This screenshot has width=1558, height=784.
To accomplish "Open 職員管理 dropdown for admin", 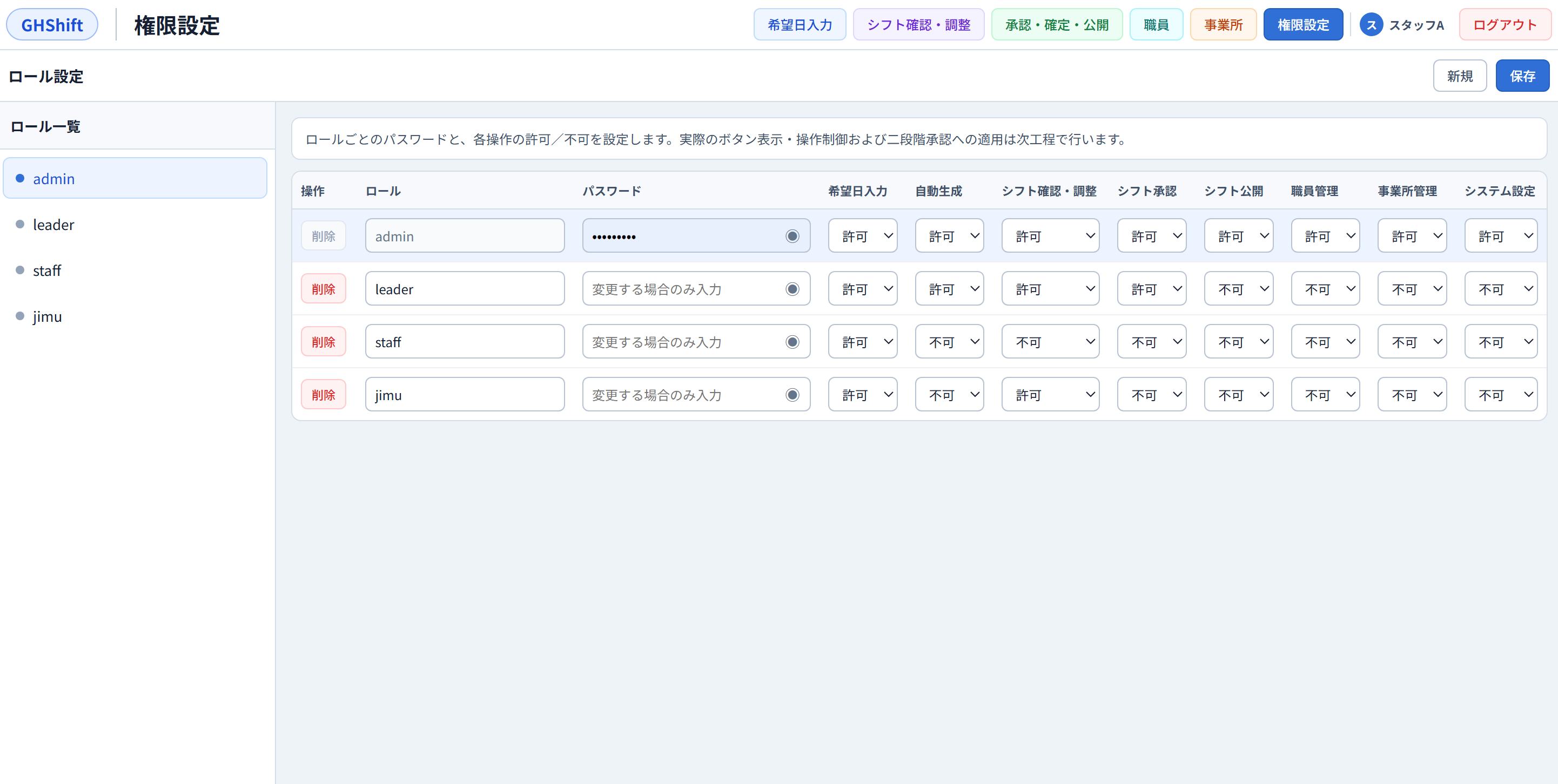I will click(x=1325, y=236).
